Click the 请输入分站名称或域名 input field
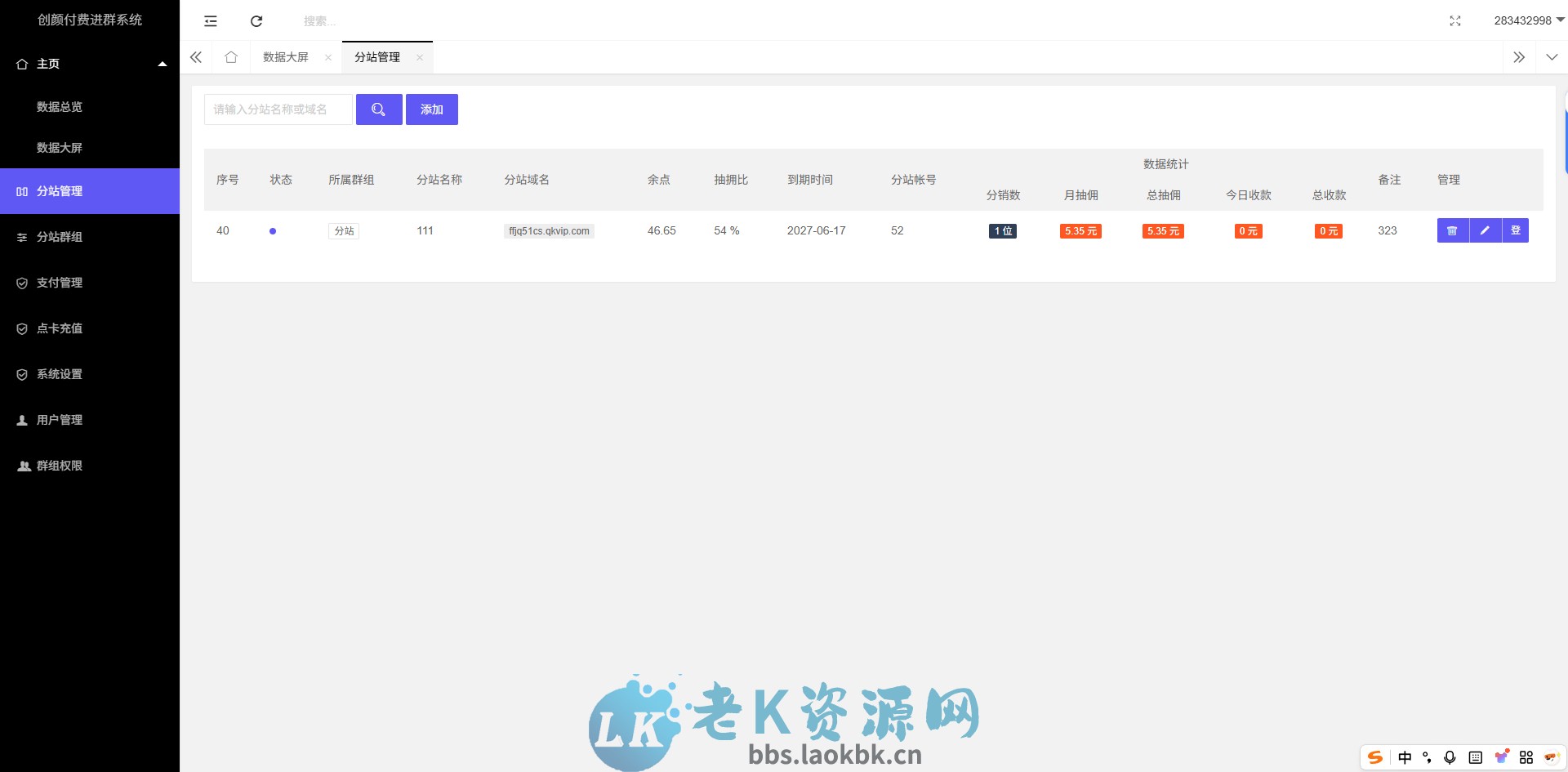Image resolution: width=1568 pixels, height=772 pixels. [x=278, y=109]
